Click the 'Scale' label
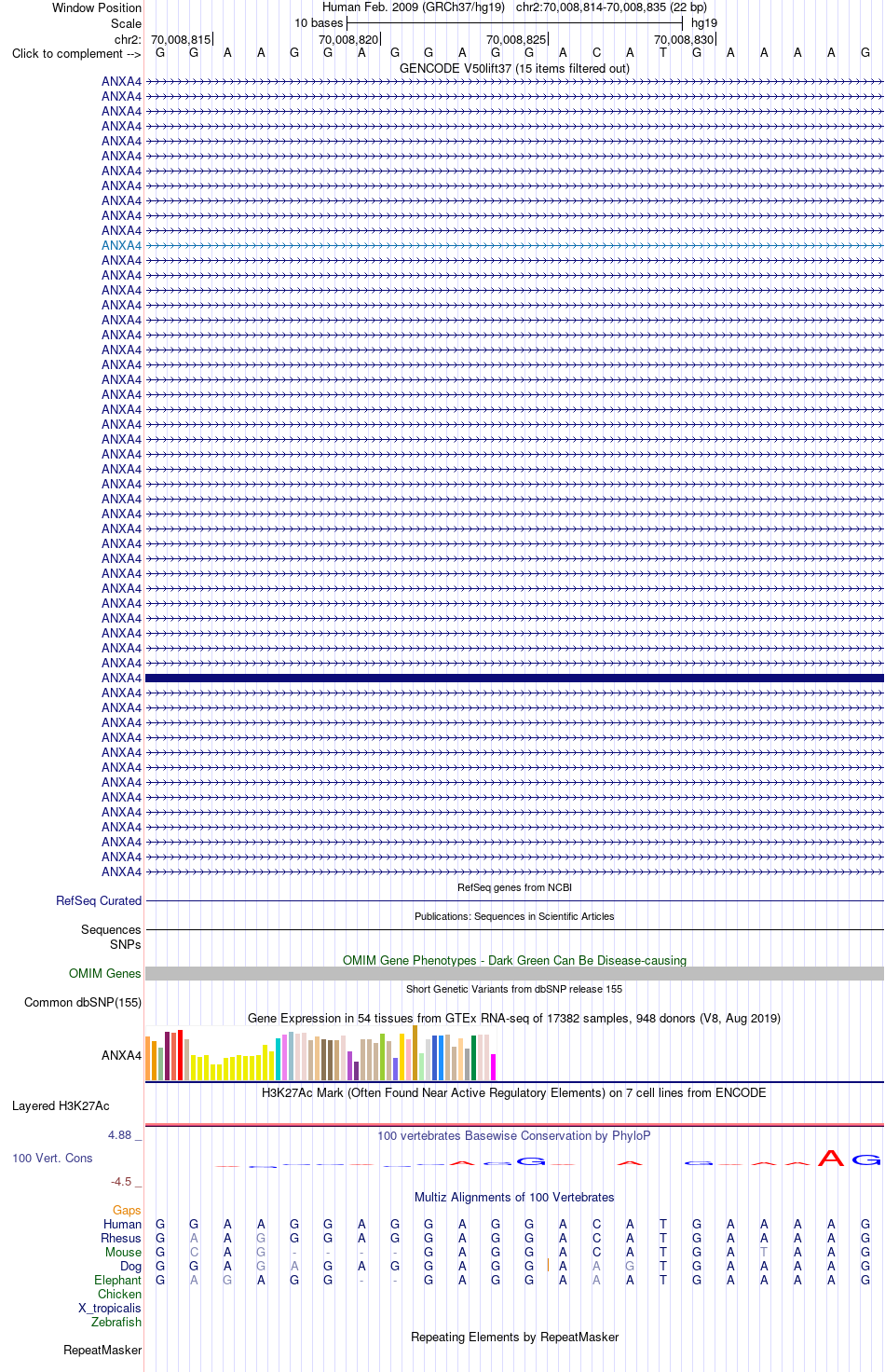885x1372 pixels. [x=126, y=23]
